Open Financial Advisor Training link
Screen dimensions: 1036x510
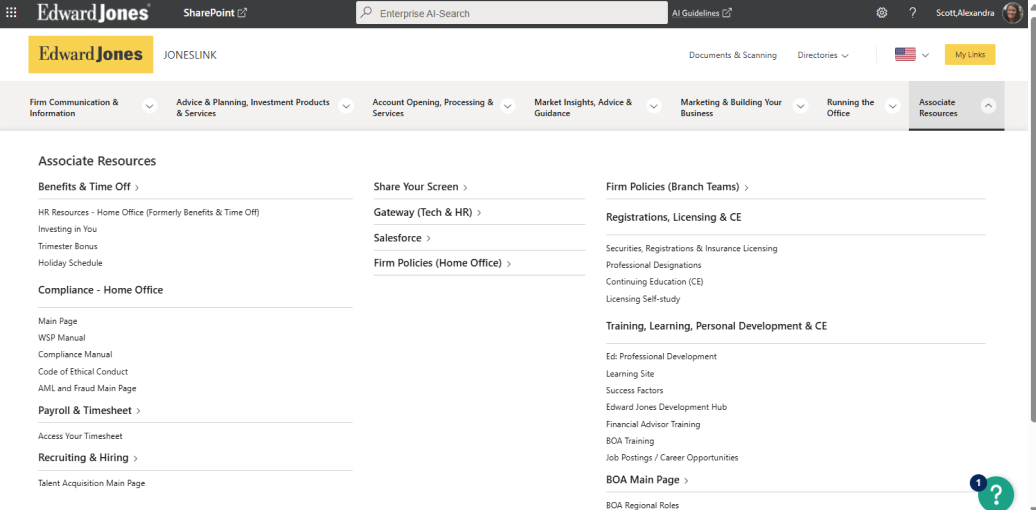click(653, 424)
